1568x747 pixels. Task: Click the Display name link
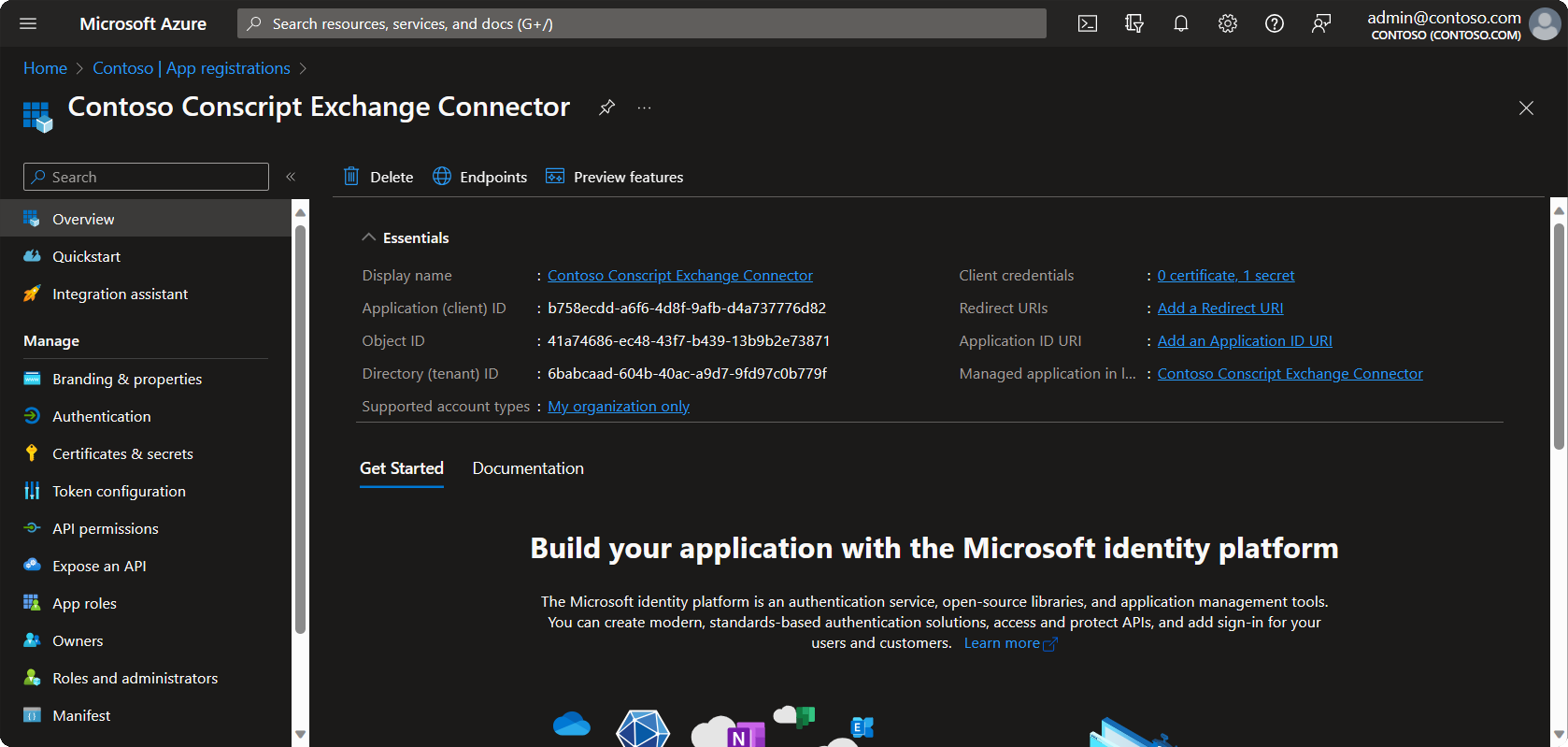click(x=680, y=275)
